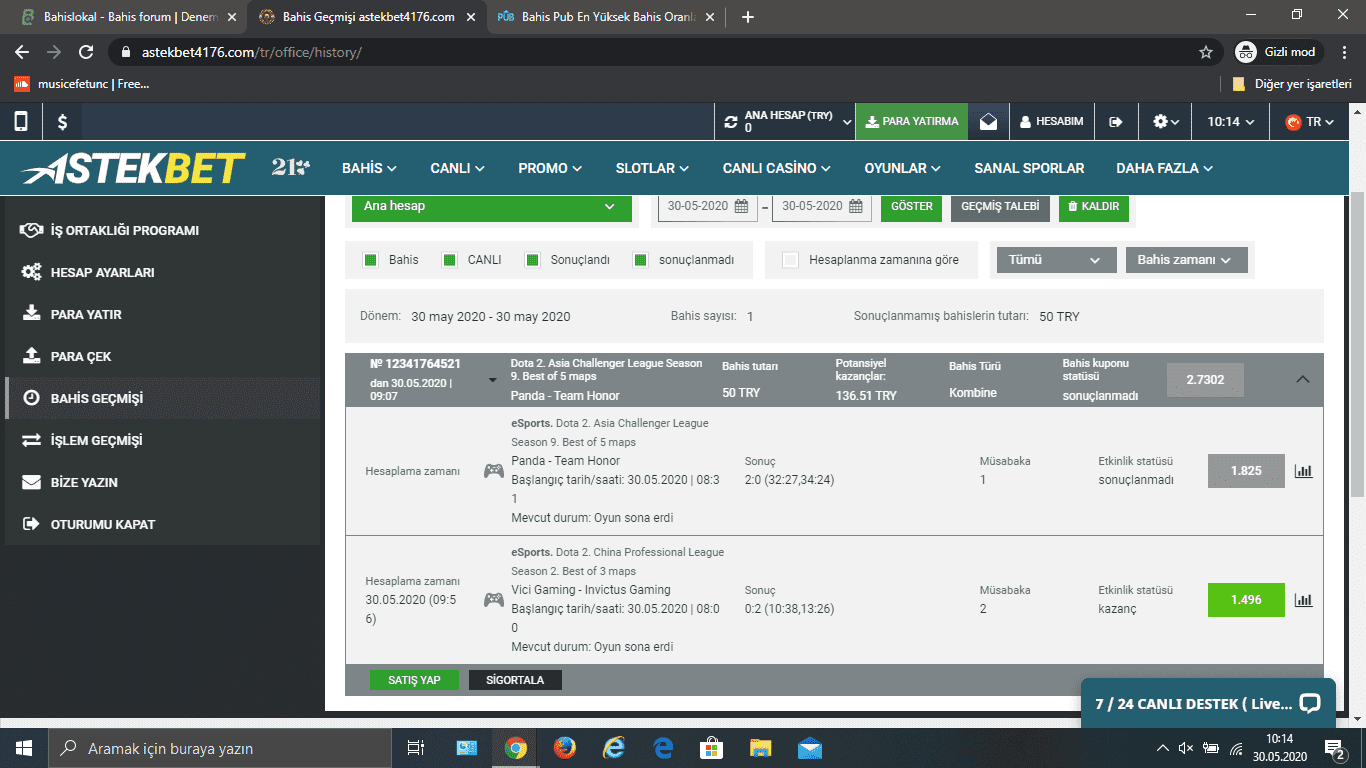The width and height of the screenshot is (1366, 768).
Task: Open the 21+ age badge
Action: (x=290, y=168)
